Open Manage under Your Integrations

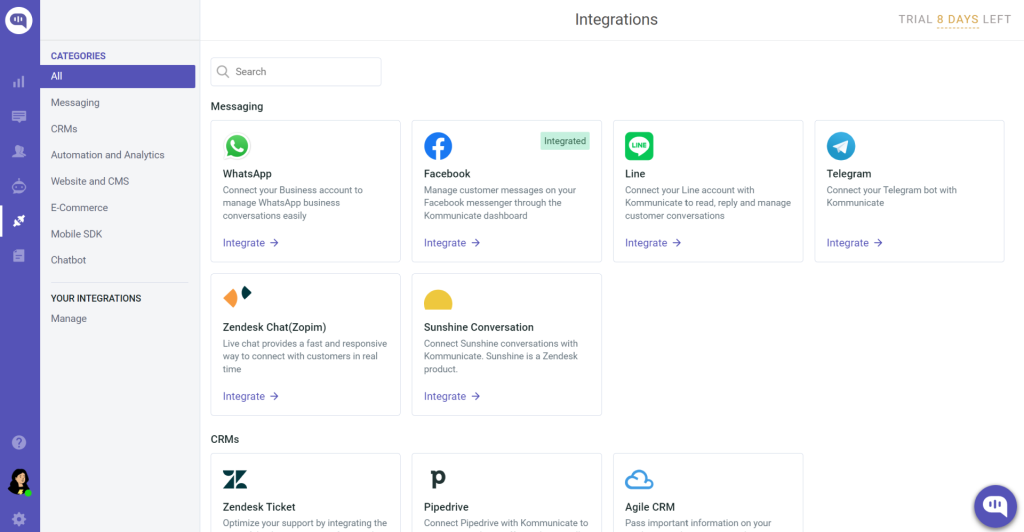(69, 319)
